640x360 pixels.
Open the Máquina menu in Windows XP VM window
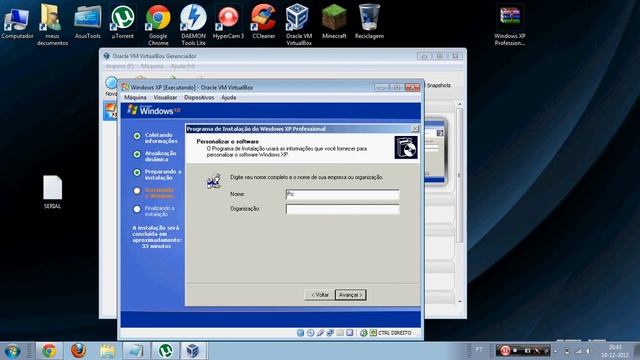pyautogui.click(x=135, y=98)
